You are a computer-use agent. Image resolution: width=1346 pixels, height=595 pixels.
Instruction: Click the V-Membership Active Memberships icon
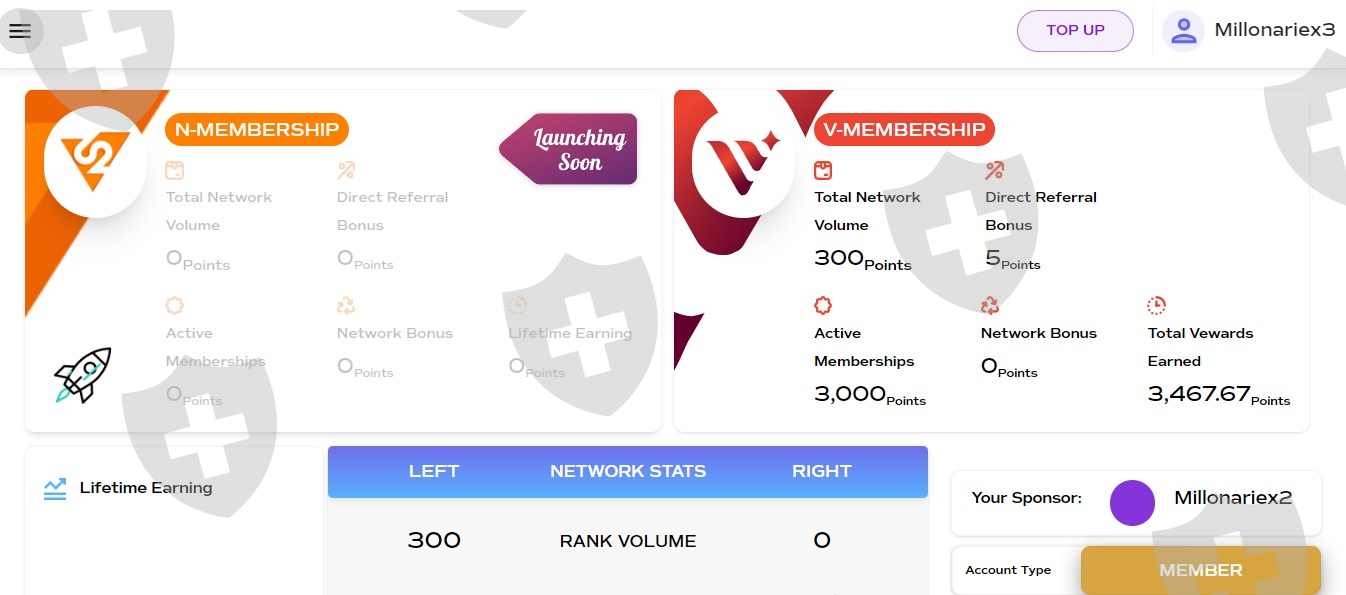coord(823,305)
